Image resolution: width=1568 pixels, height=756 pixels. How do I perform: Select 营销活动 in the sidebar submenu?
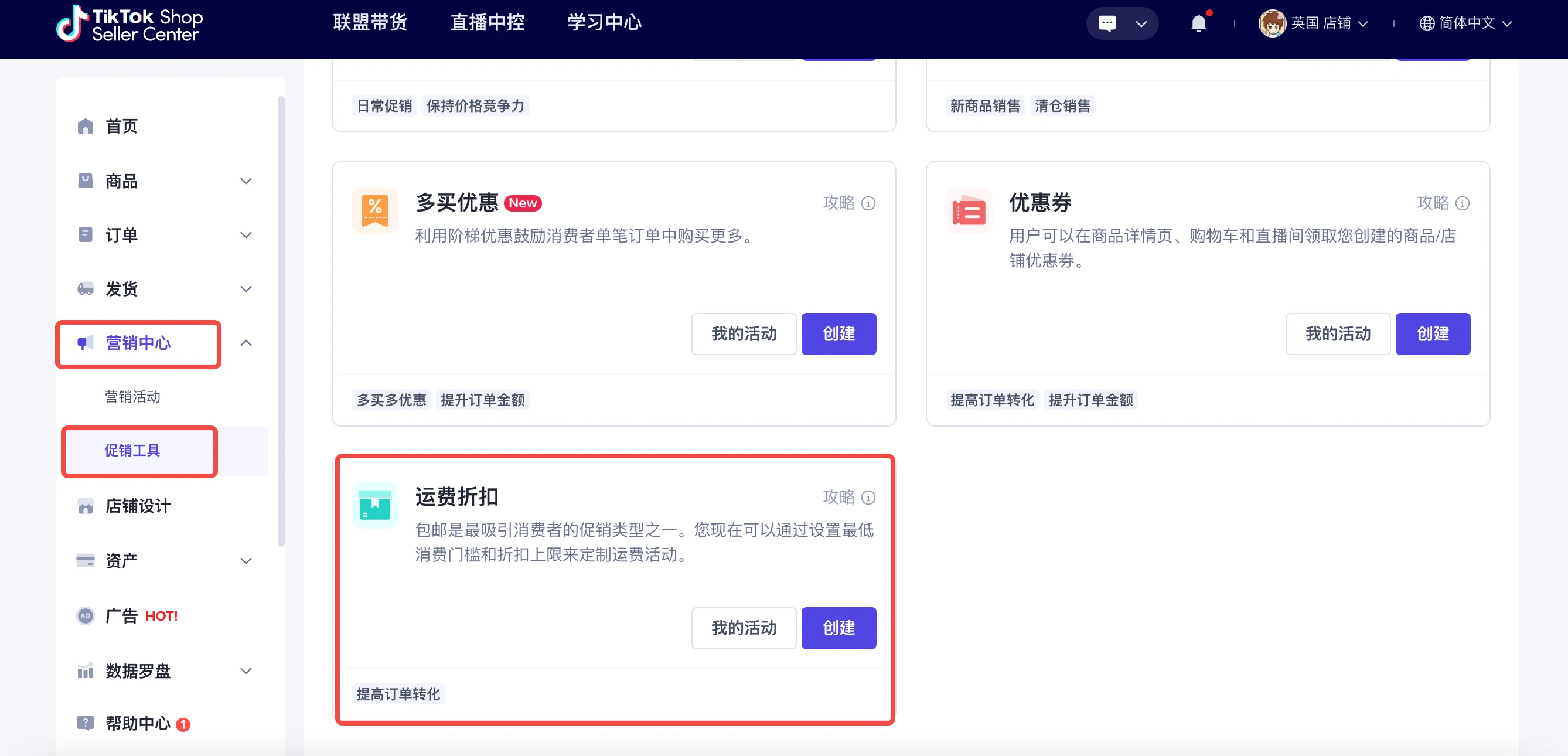132,397
